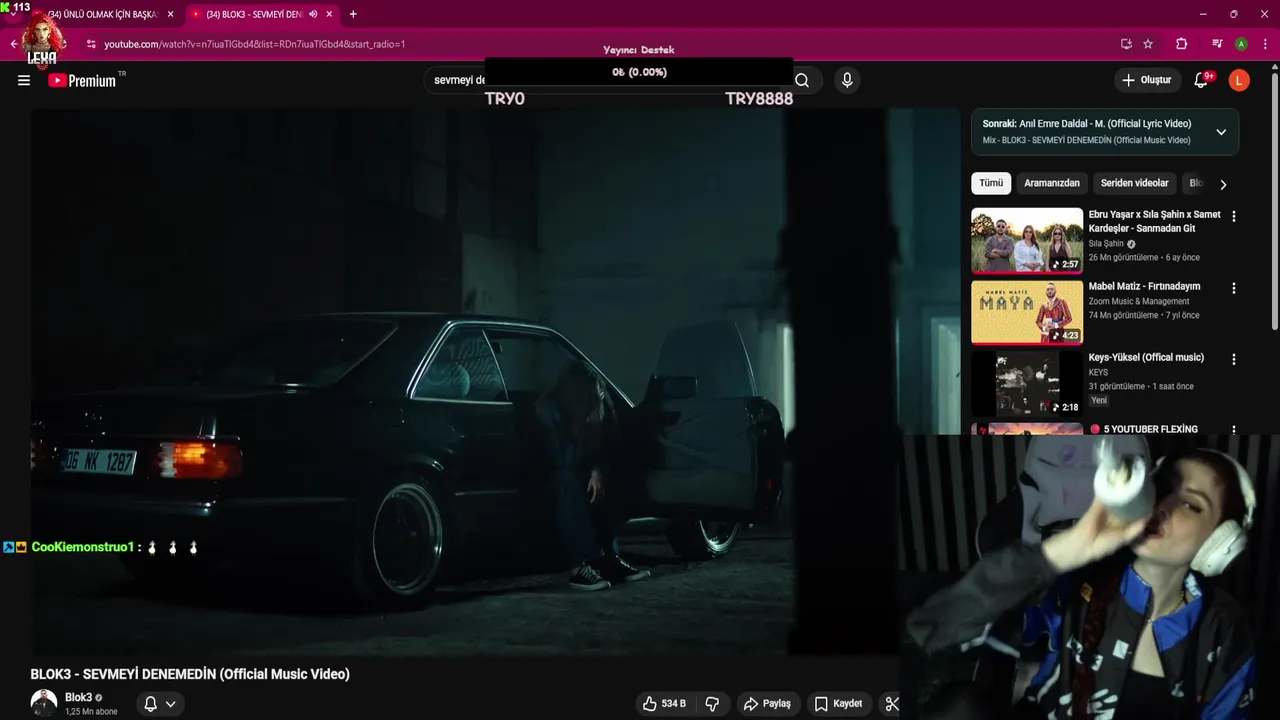Share the video via Paylaş
This screenshot has width=1280, height=720.
(x=767, y=704)
